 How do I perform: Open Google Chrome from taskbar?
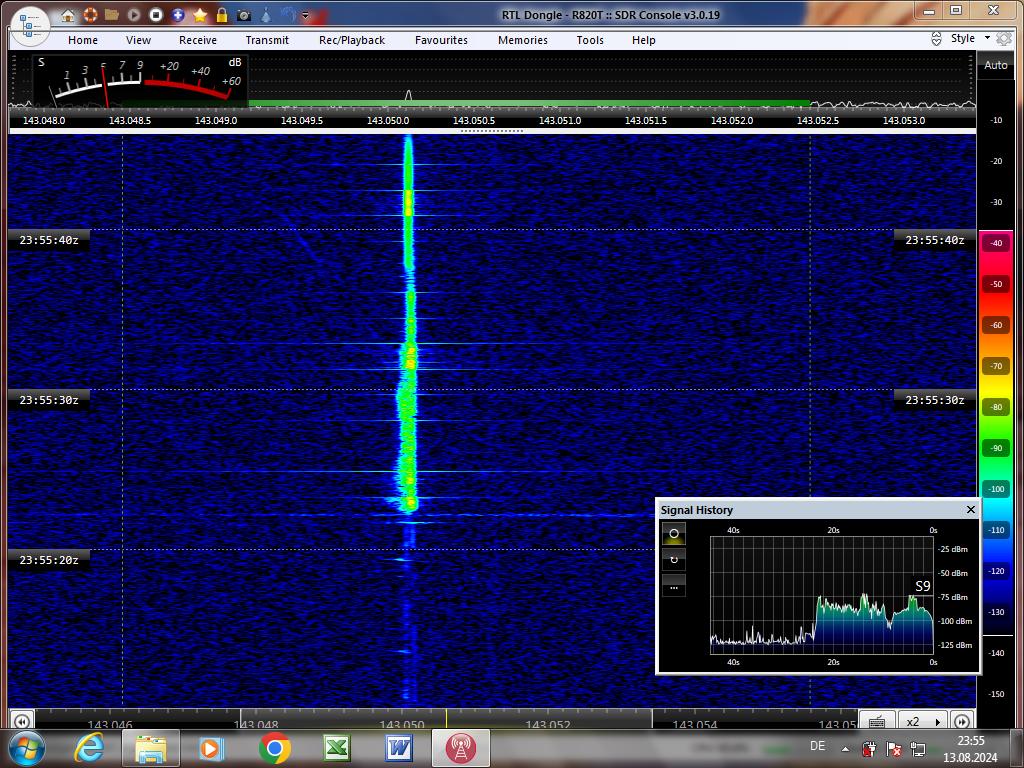coord(274,748)
